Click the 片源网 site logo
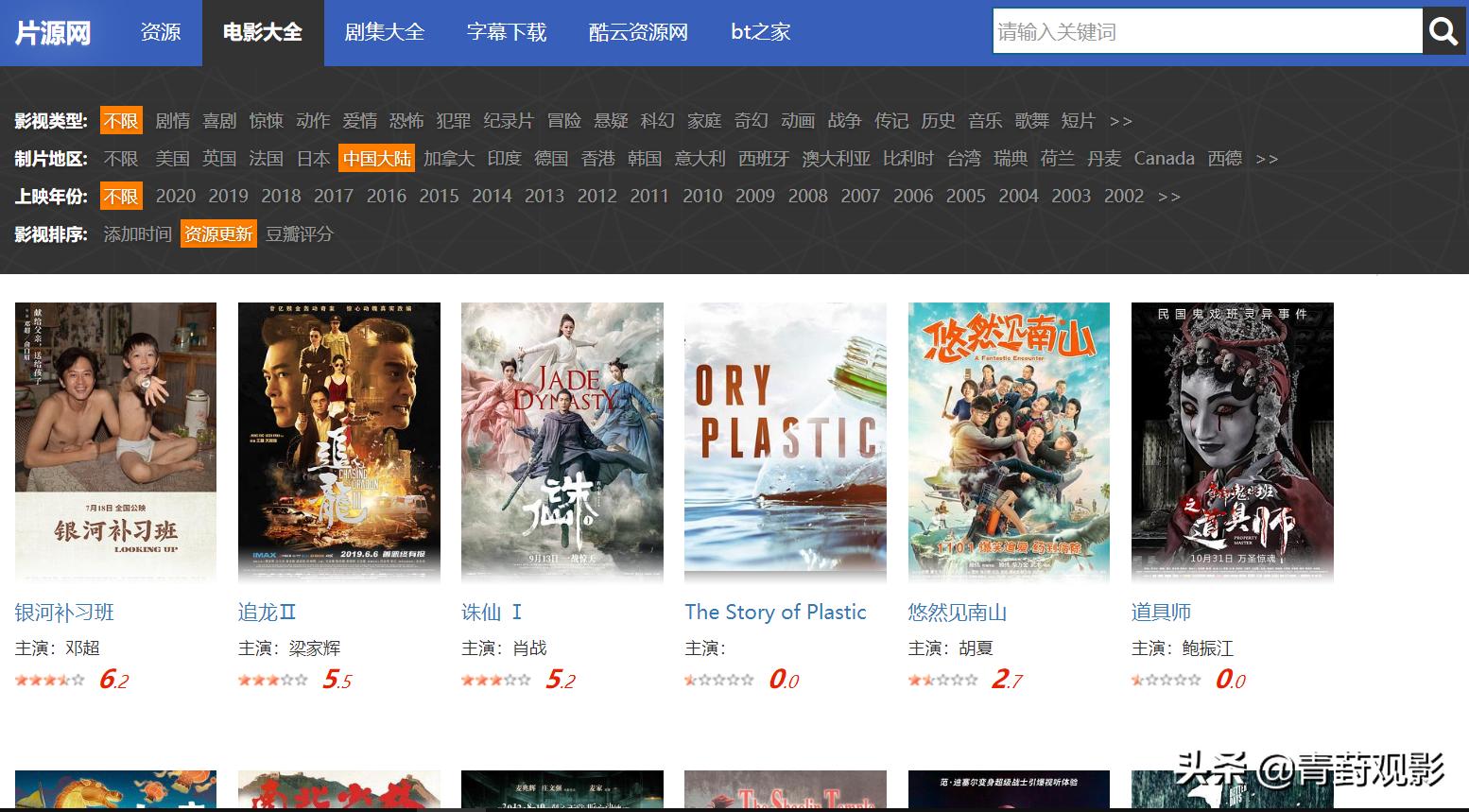This screenshot has height=812, width=1469. coord(53,33)
